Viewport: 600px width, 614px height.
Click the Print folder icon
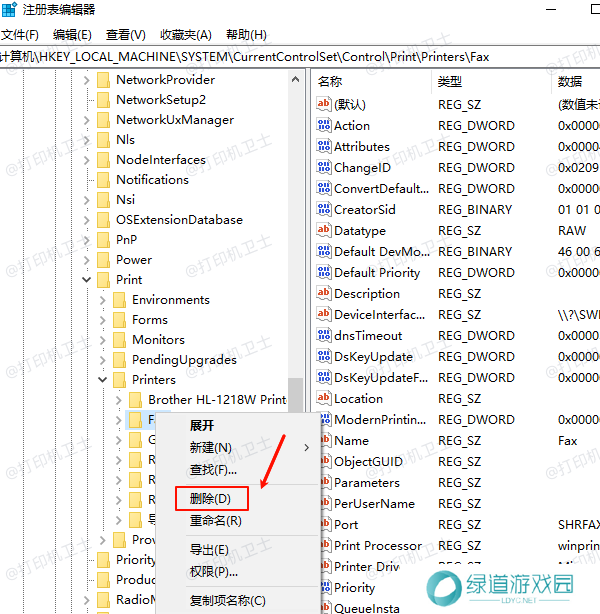[x=103, y=280]
